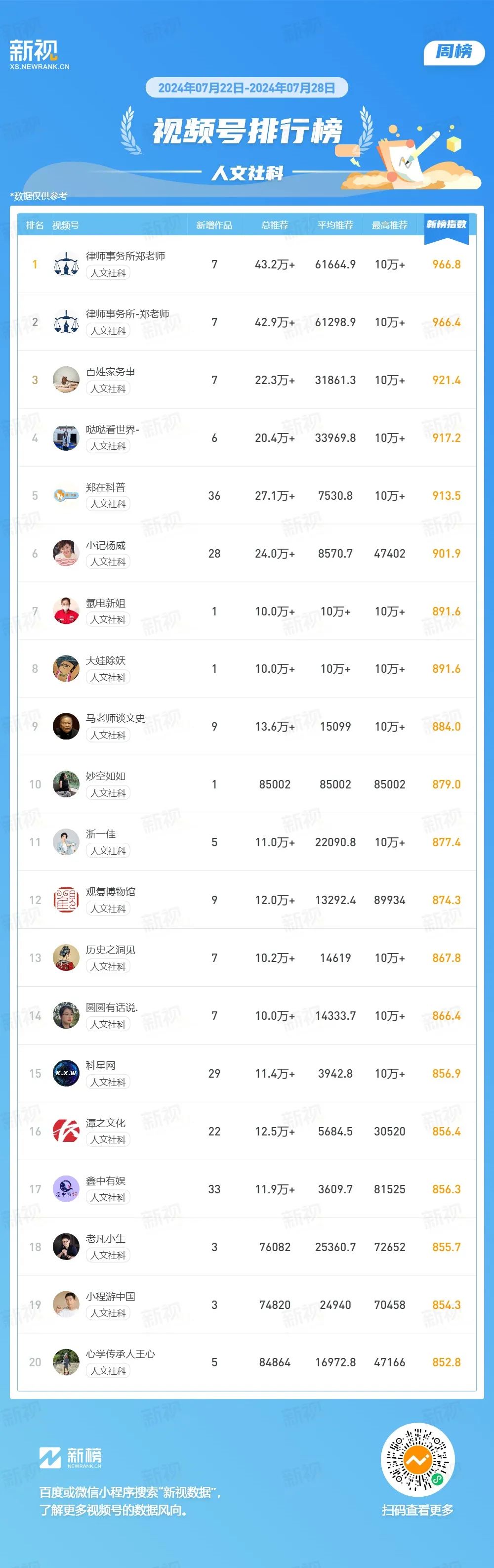Select the 总推荐 column header
Image resolution: width=494 pixels, height=1568 pixels.
coord(275,225)
